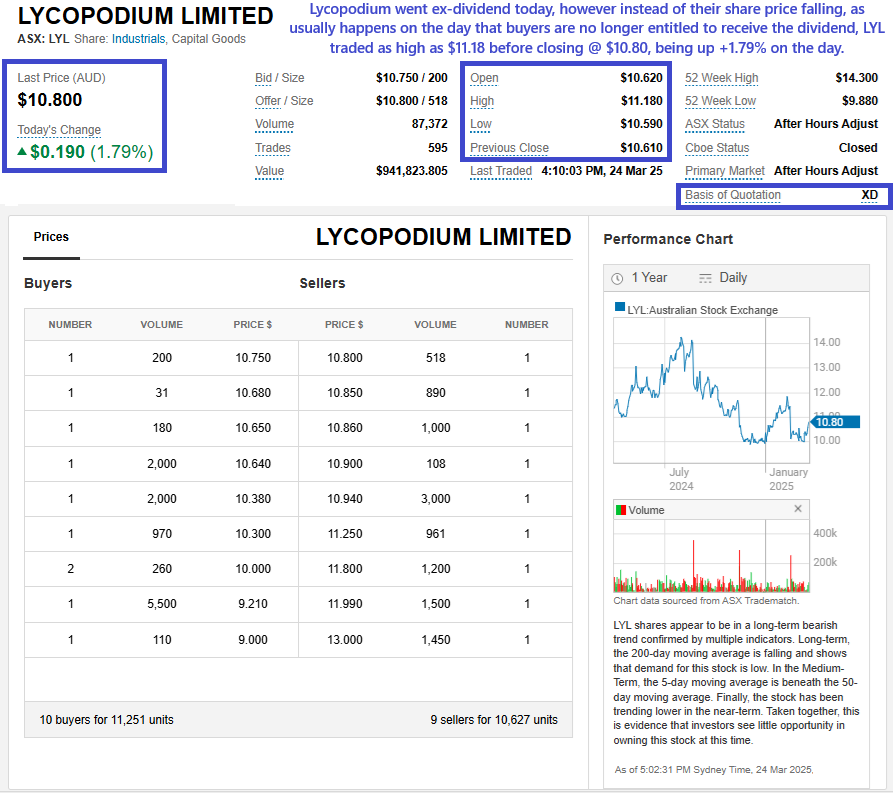Screen dimensions: 893x793
Task: Click the buy price 10.300 cell
Action: [x=253, y=534]
